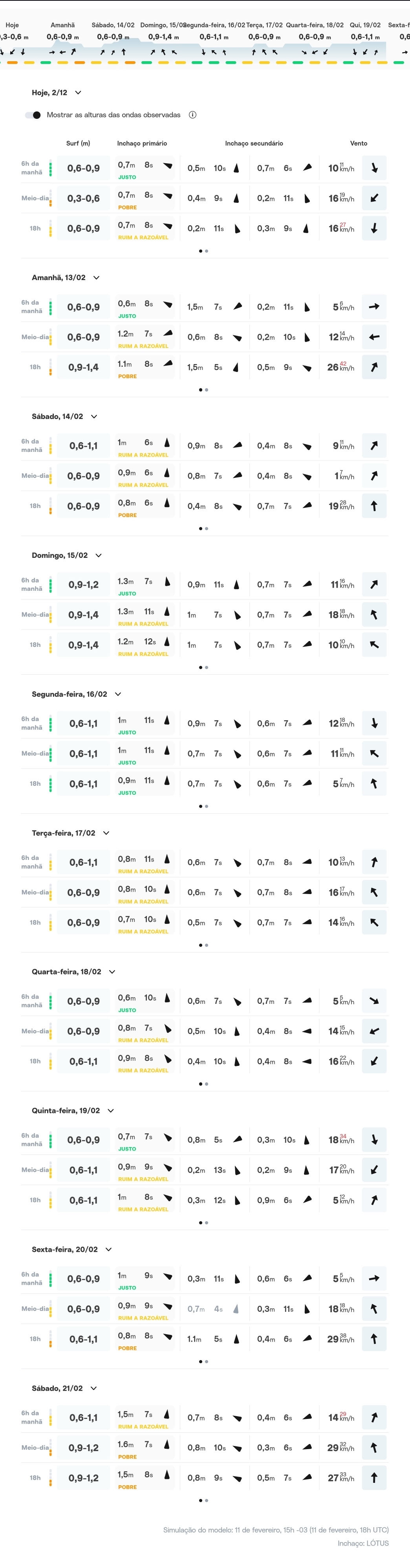Click the wind arrow icon for Amanhã Meio-dia row

[374, 337]
